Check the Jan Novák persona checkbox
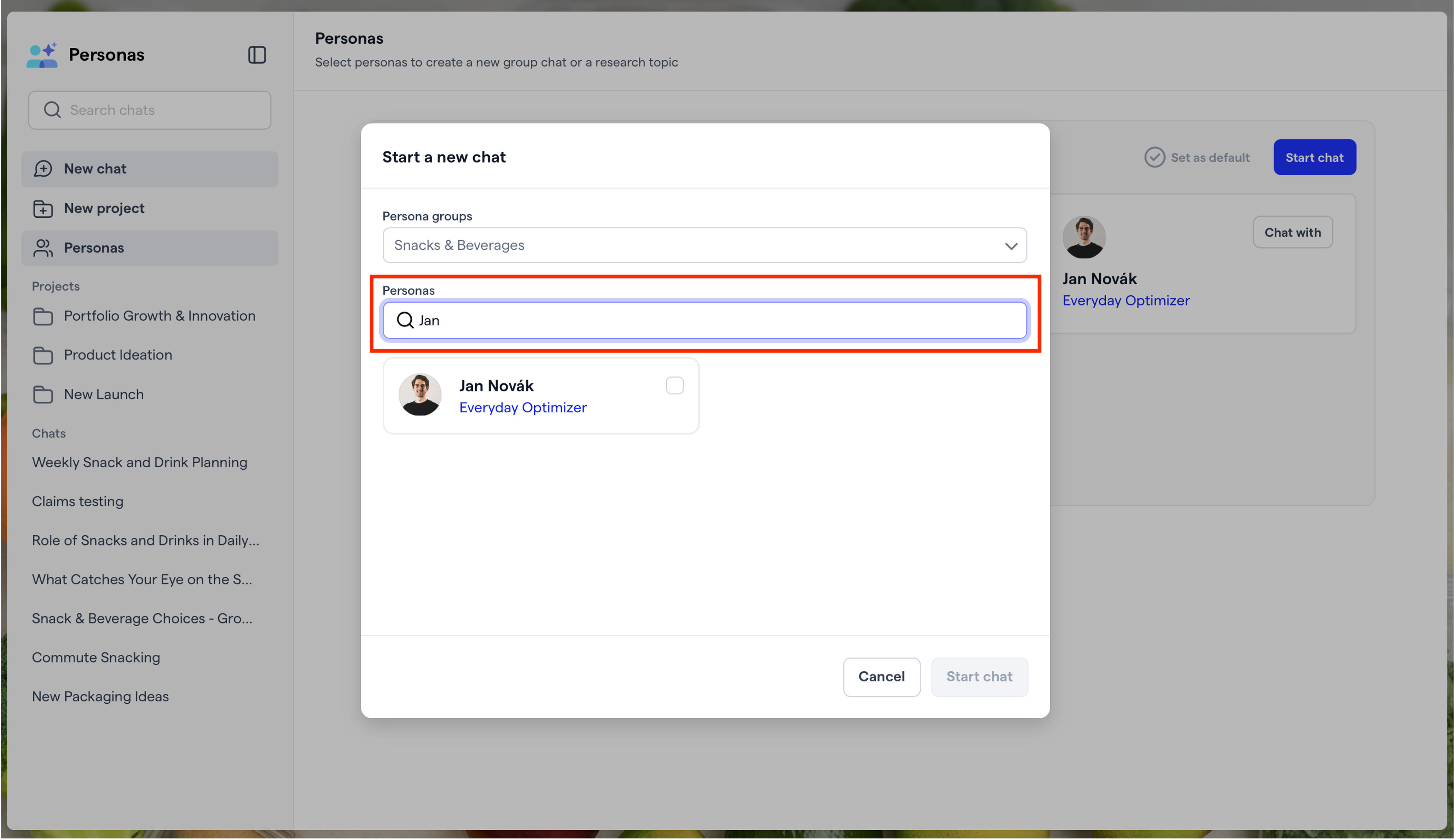1454x840 pixels. pos(675,385)
